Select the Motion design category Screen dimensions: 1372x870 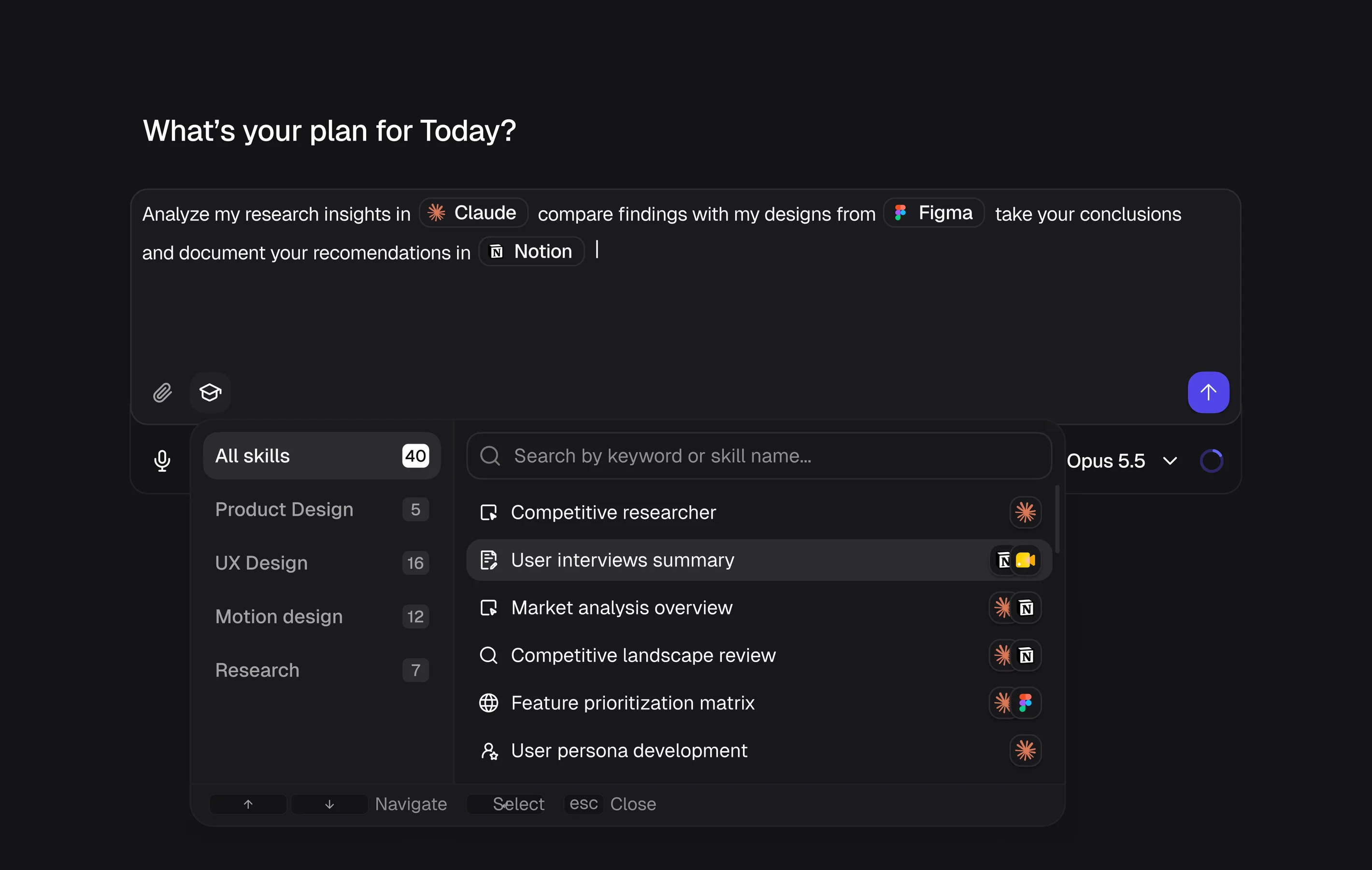click(x=322, y=616)
